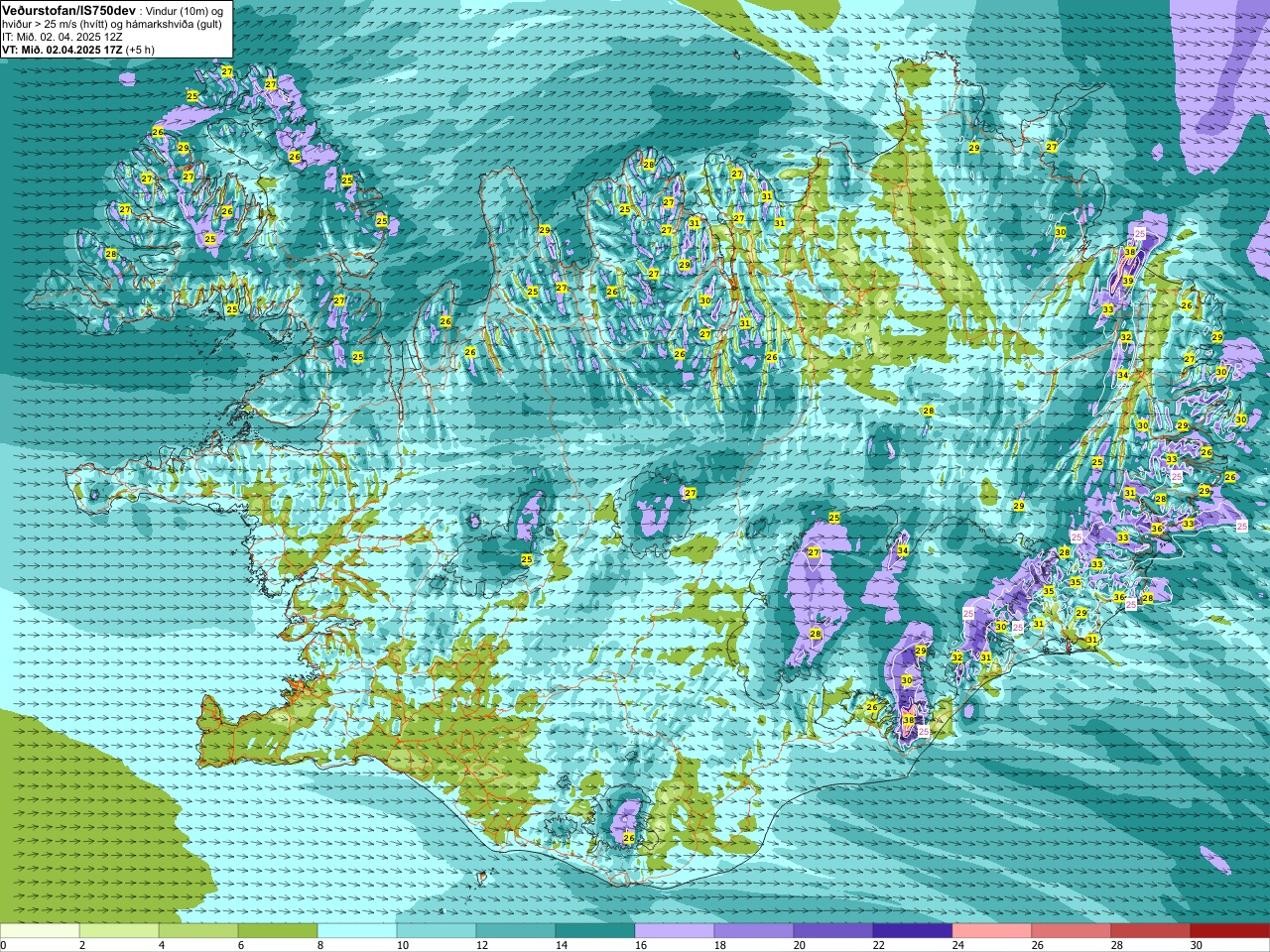Click the '2' tick label on the color scale
Image resolution: width=1270 pixels, height=952 pixels.
(x=82, y=945)
